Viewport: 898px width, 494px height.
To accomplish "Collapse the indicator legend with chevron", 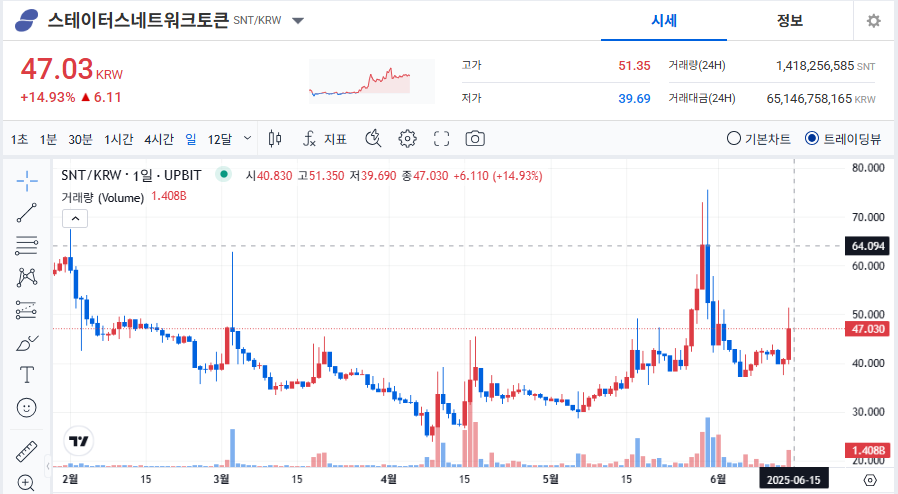I will (x=75, y=219).
